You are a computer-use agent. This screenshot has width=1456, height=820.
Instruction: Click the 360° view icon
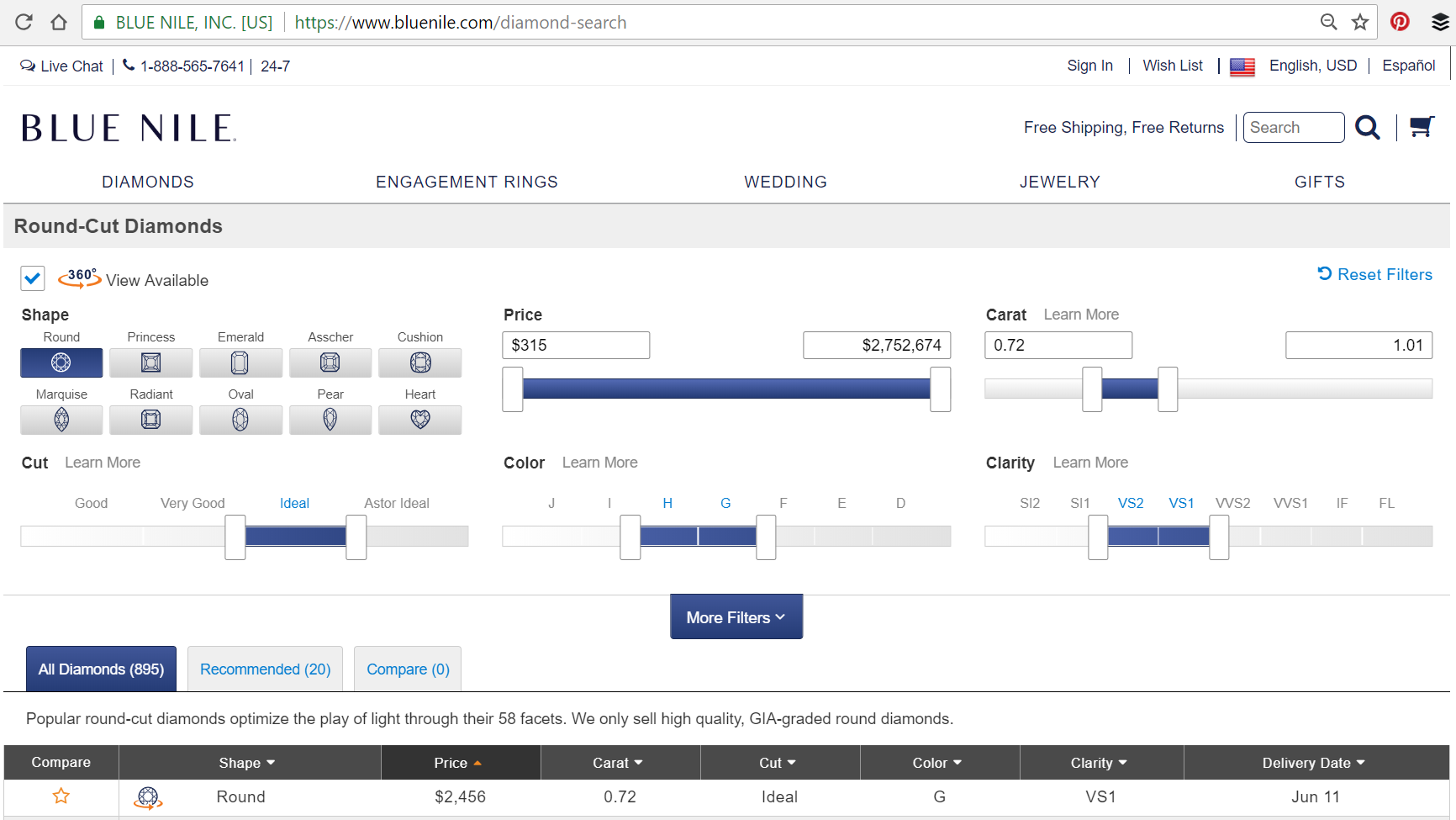[80, 278]
